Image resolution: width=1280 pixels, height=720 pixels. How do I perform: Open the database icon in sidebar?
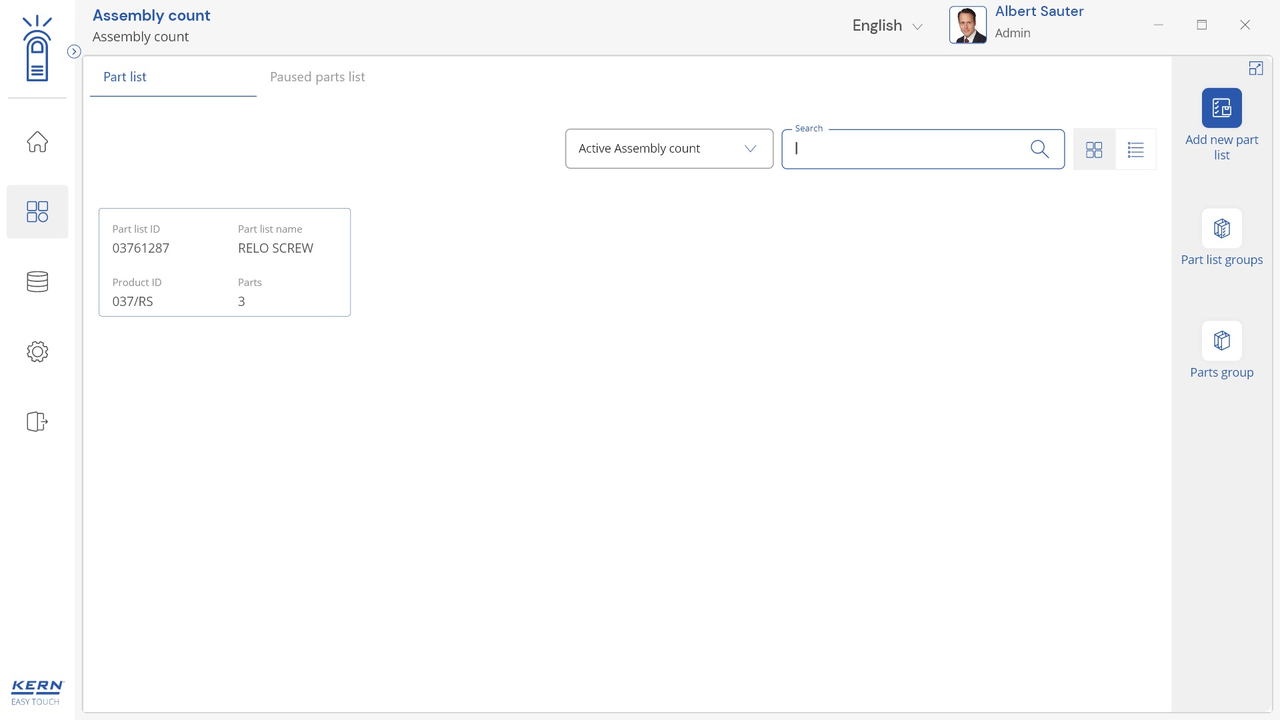click(37, 282)
